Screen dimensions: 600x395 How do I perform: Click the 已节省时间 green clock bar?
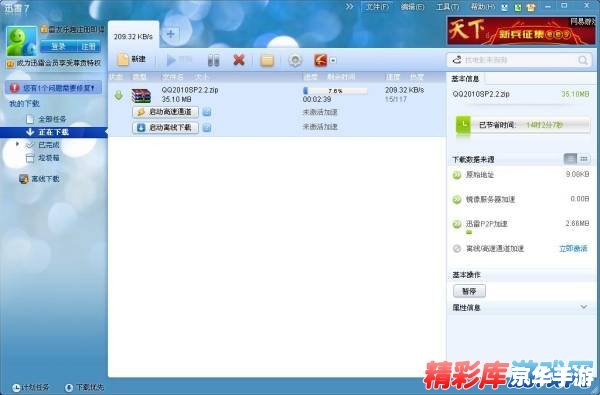[x=522, y=125]
